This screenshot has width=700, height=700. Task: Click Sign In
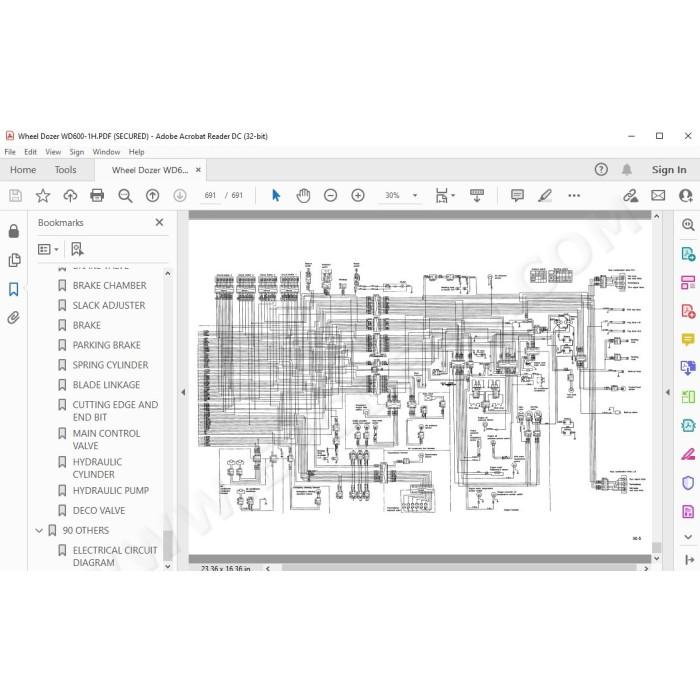click(669, 170)
